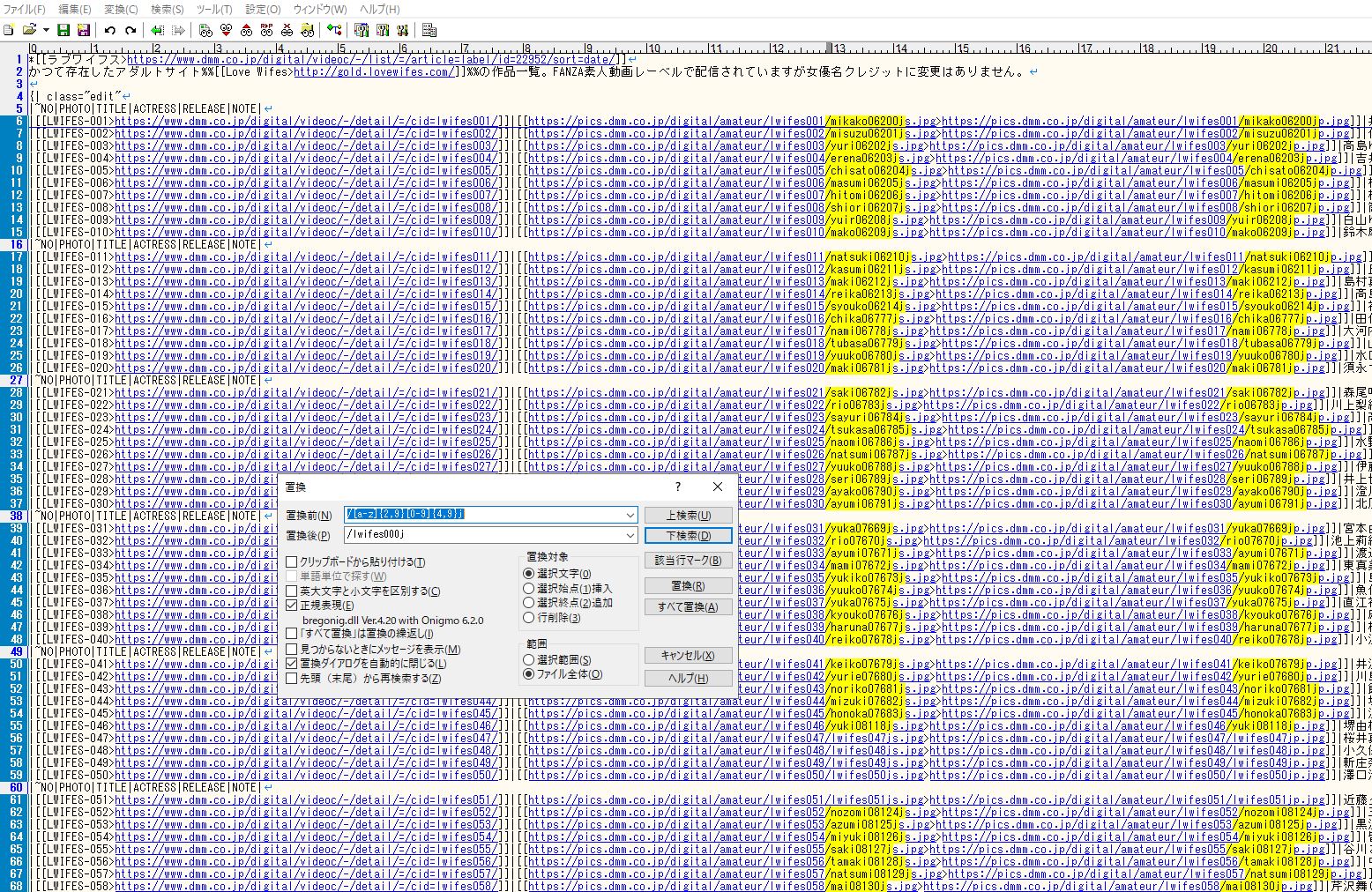Click {| class="edit" text on line 4
This screenshot has height=892, width=1372.
74,97
